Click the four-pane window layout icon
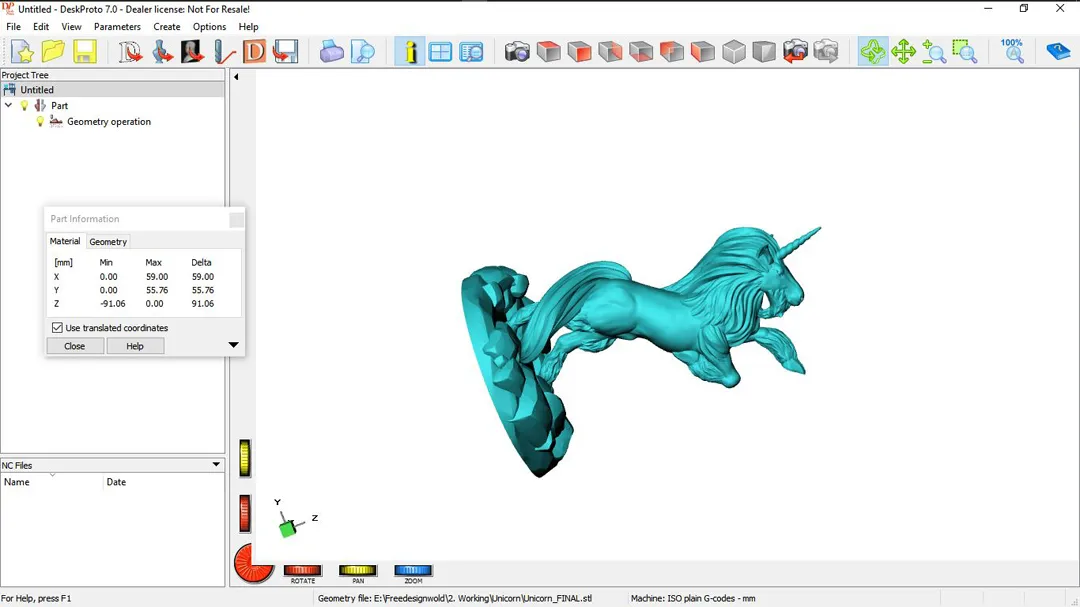 pos(440,52)
